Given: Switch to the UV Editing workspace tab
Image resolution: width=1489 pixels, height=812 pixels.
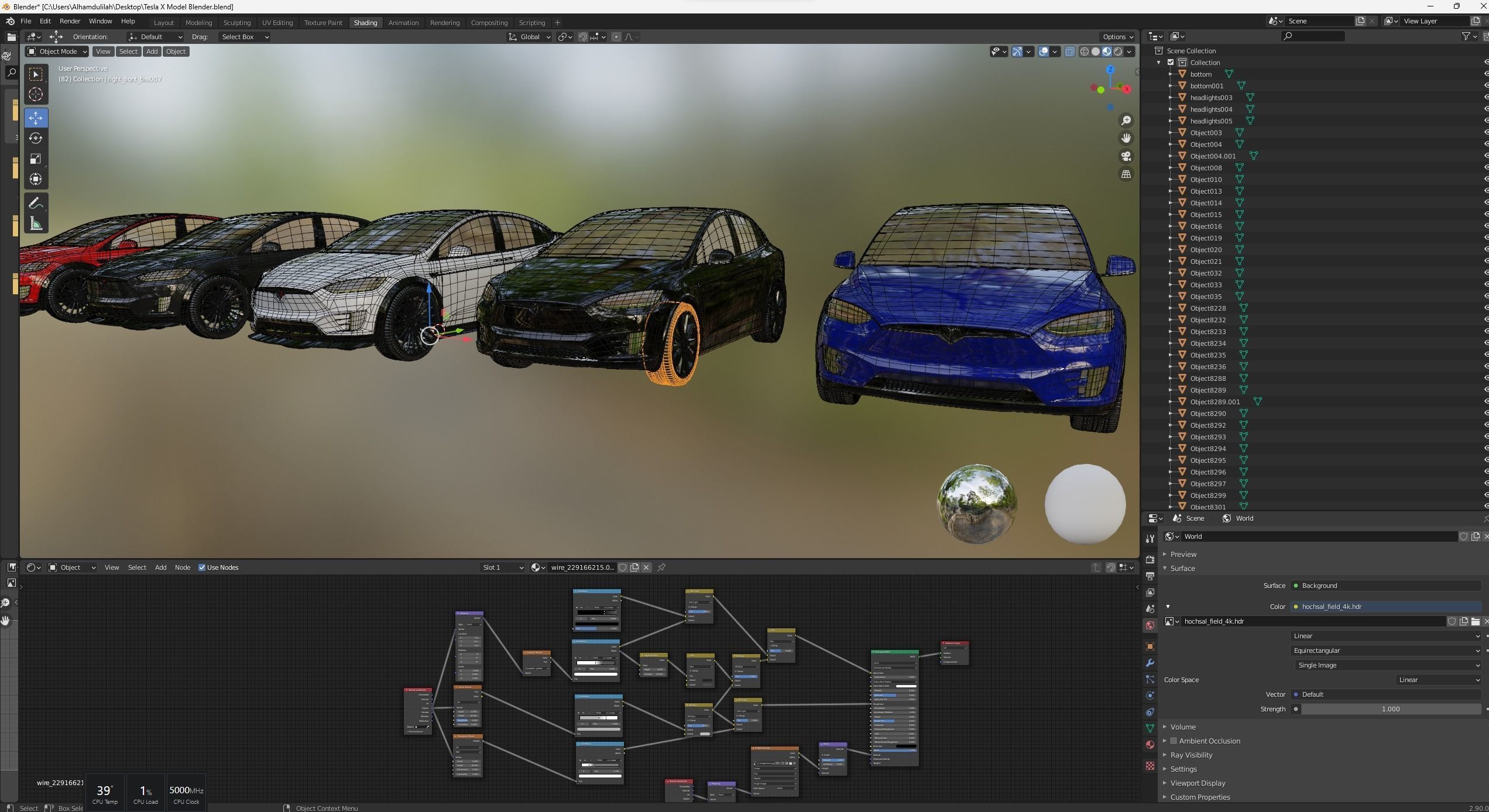Looking at the screenshot, I should coord(277,23).
